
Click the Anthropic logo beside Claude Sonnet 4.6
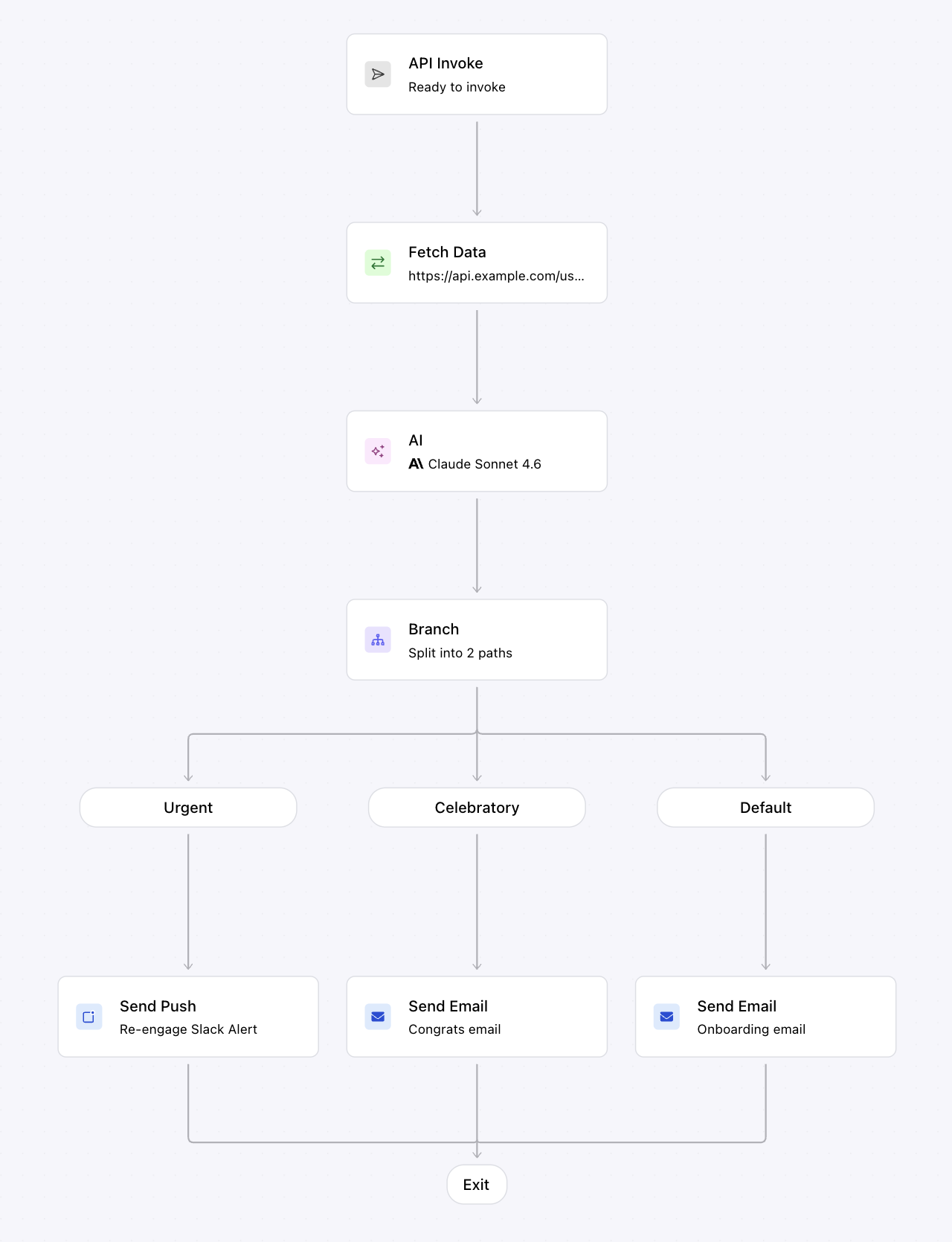coord(416,464)
